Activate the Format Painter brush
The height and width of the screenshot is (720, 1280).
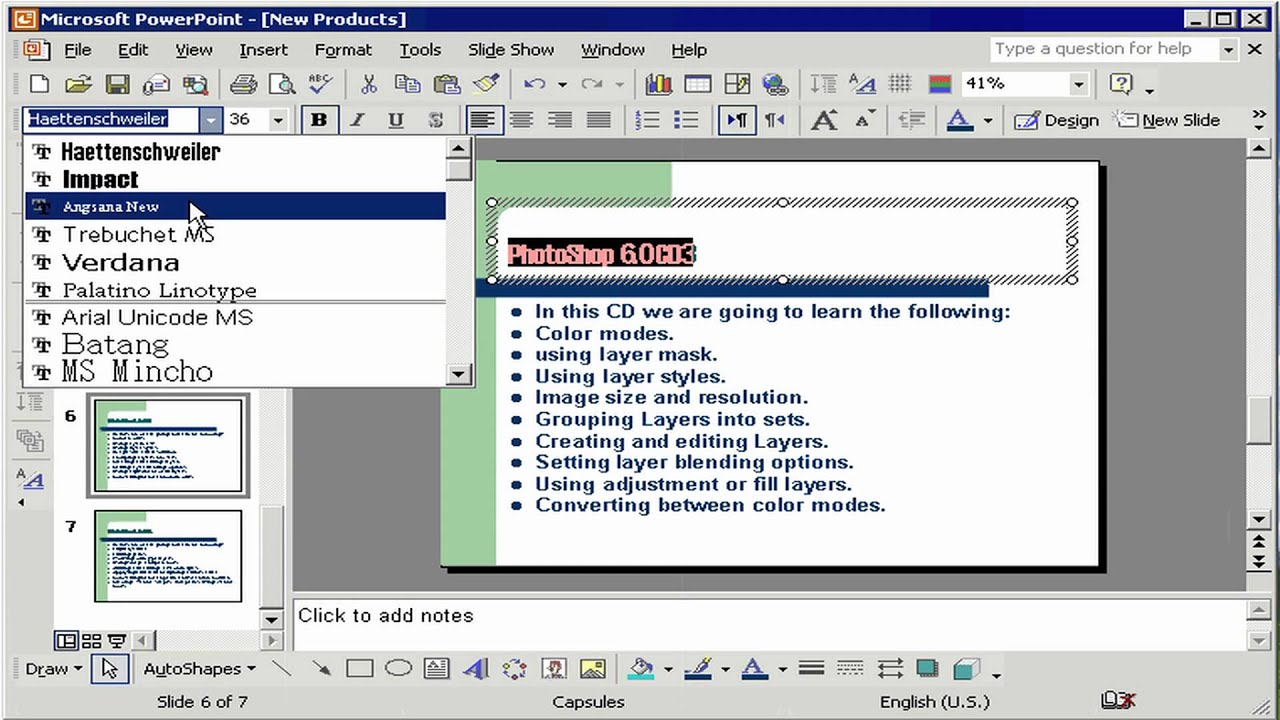point(486,84)
